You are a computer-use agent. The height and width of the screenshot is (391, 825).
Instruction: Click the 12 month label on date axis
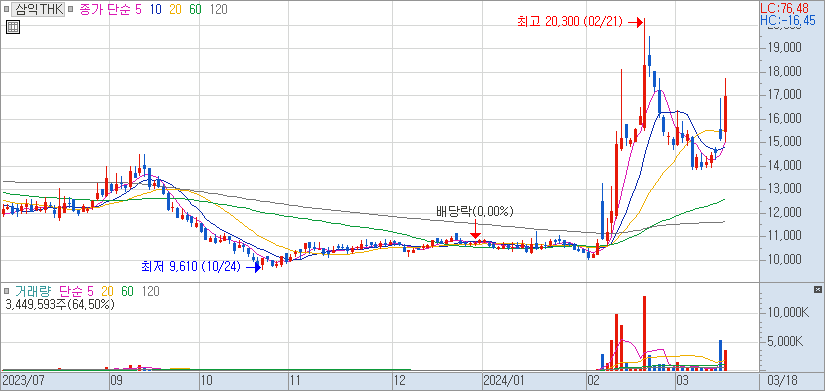tap(401, 380)
